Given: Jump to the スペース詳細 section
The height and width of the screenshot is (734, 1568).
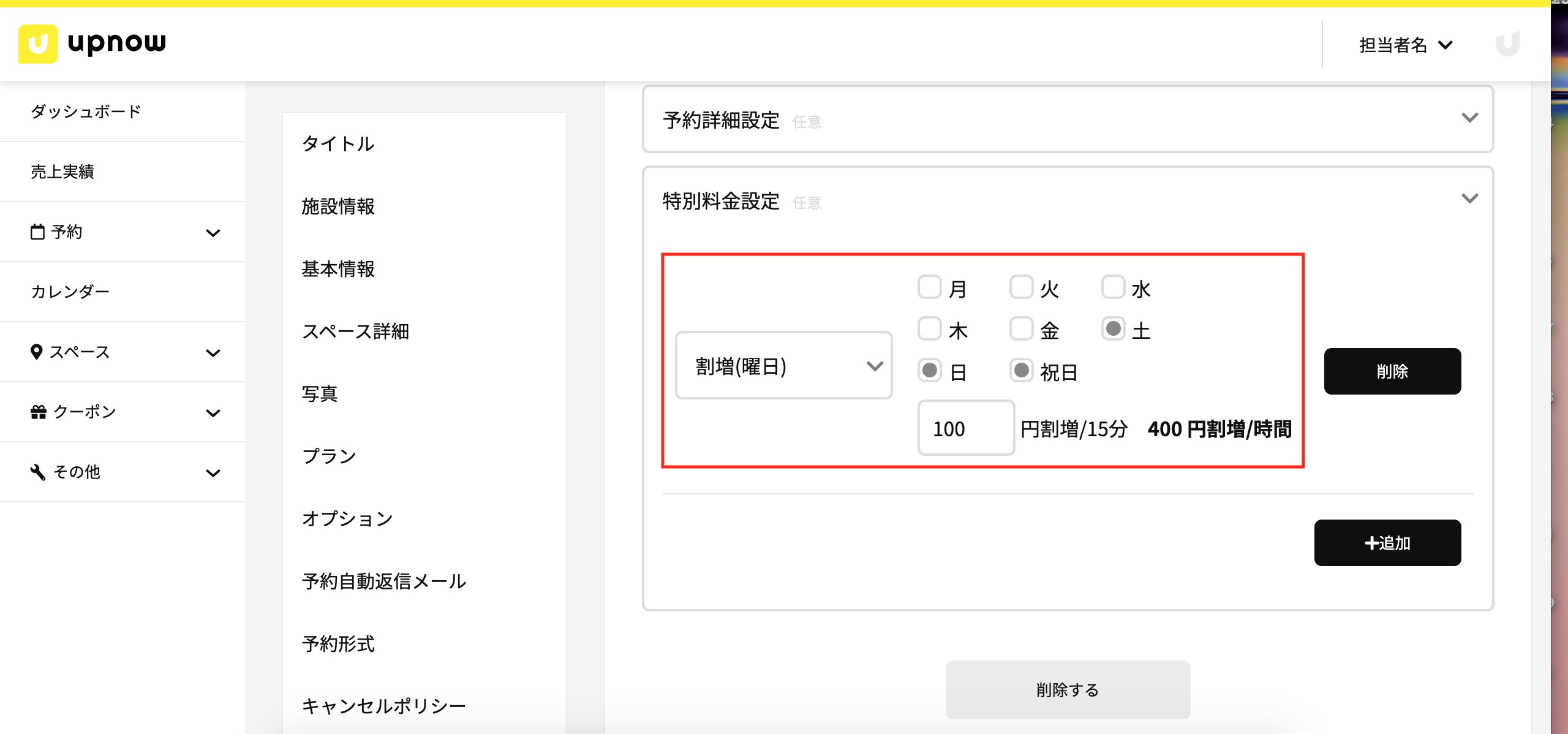Looking at the screenshot, I should (355, 331).
